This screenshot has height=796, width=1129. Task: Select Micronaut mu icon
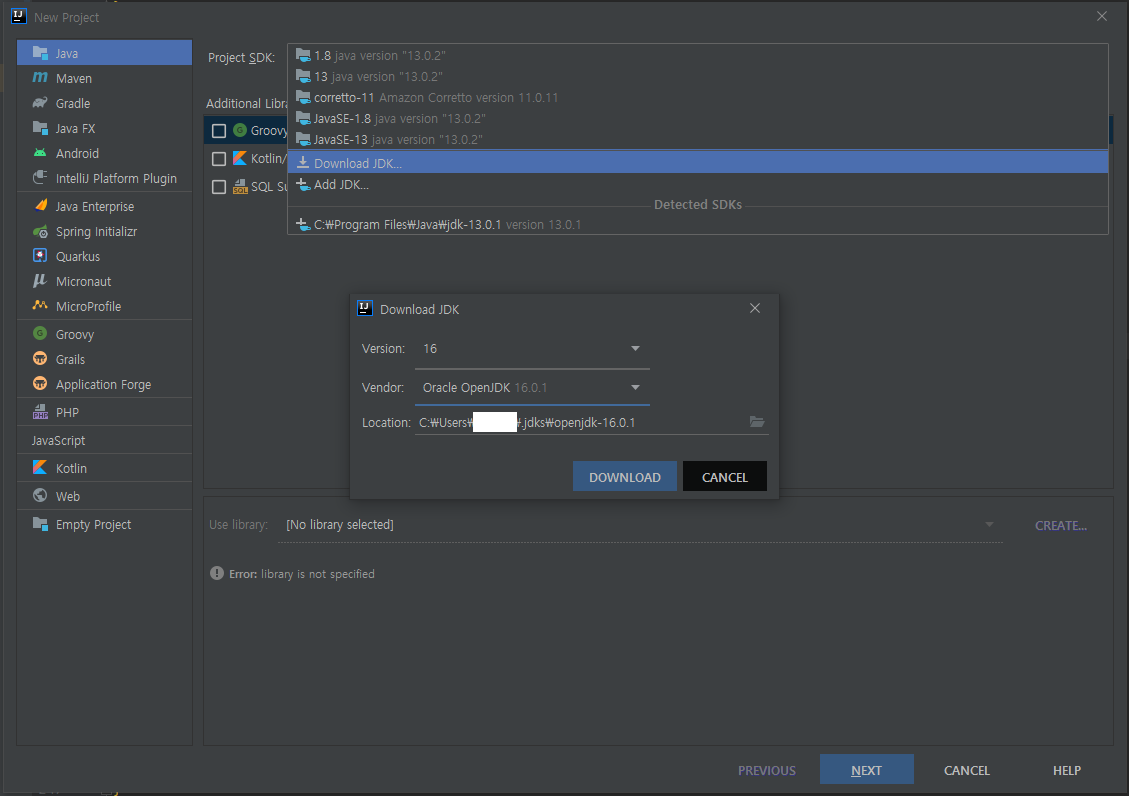[x=40, y=281]
